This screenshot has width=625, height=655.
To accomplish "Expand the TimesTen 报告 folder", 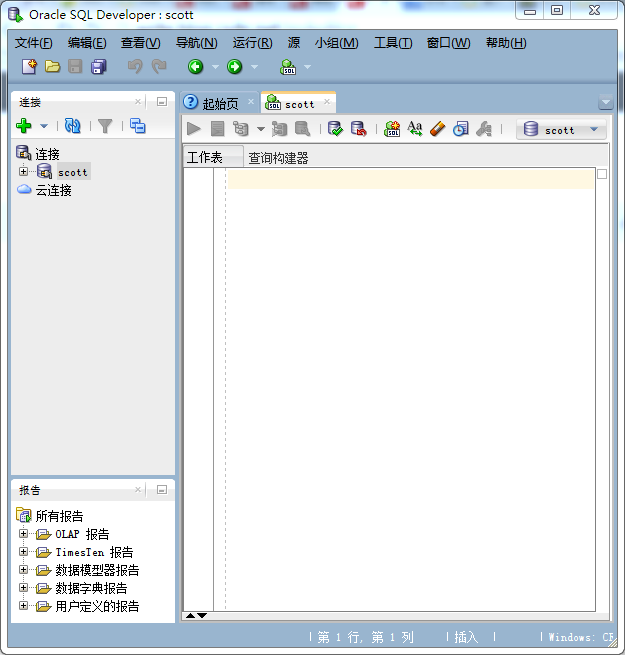I will point(23,551).
